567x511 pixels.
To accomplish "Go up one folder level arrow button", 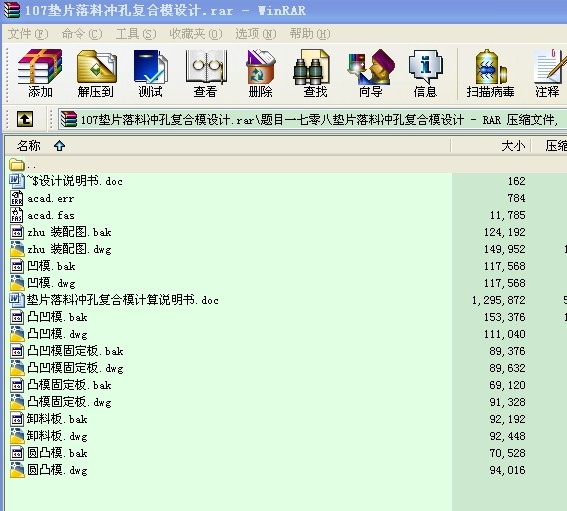I will click(25, 119).
